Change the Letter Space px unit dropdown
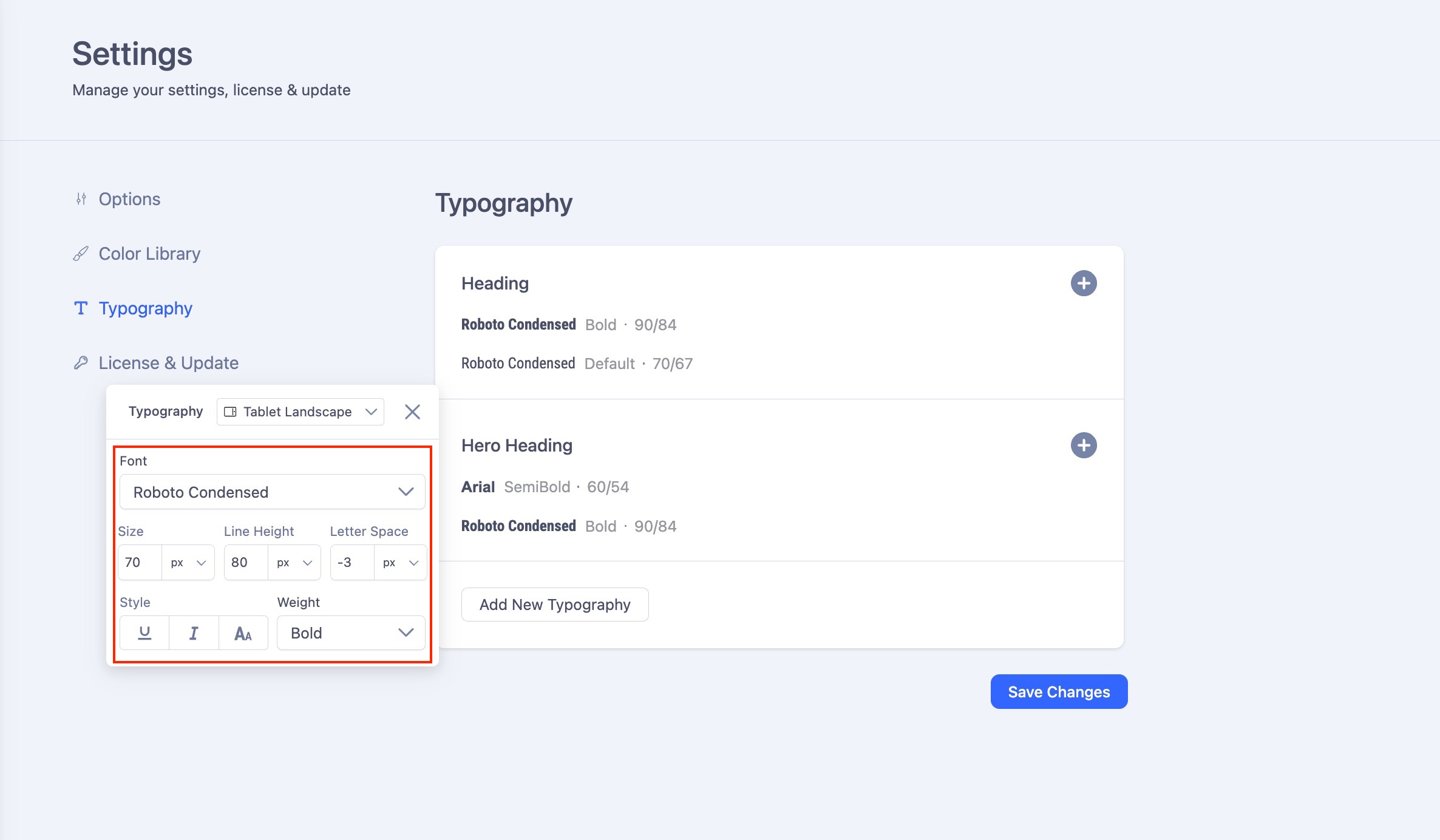Screen dimensions: 1440x840 [x=401, y=563]
